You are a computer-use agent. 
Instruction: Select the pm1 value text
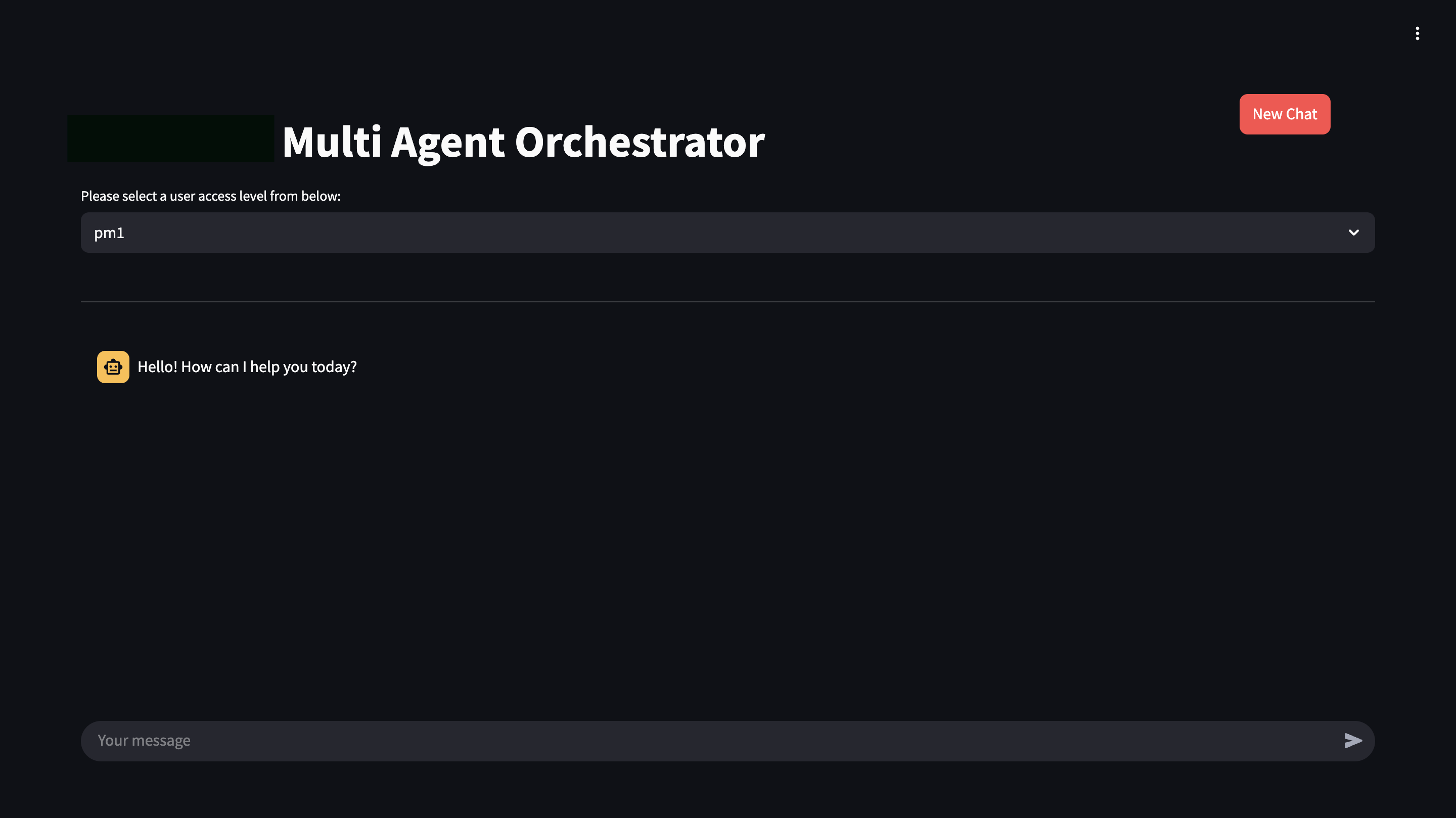pos(109,233)
